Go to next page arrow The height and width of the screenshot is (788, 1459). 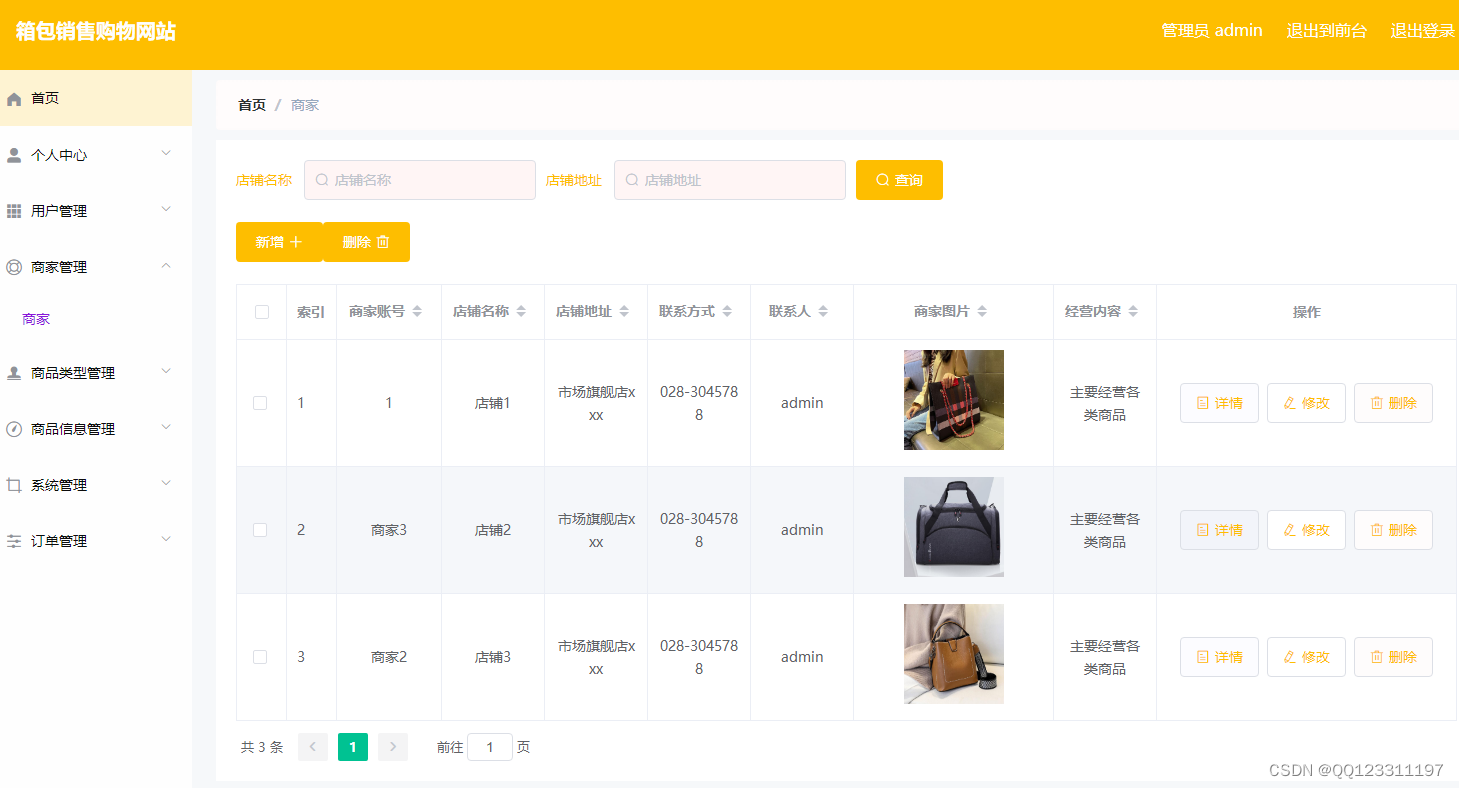393,747
